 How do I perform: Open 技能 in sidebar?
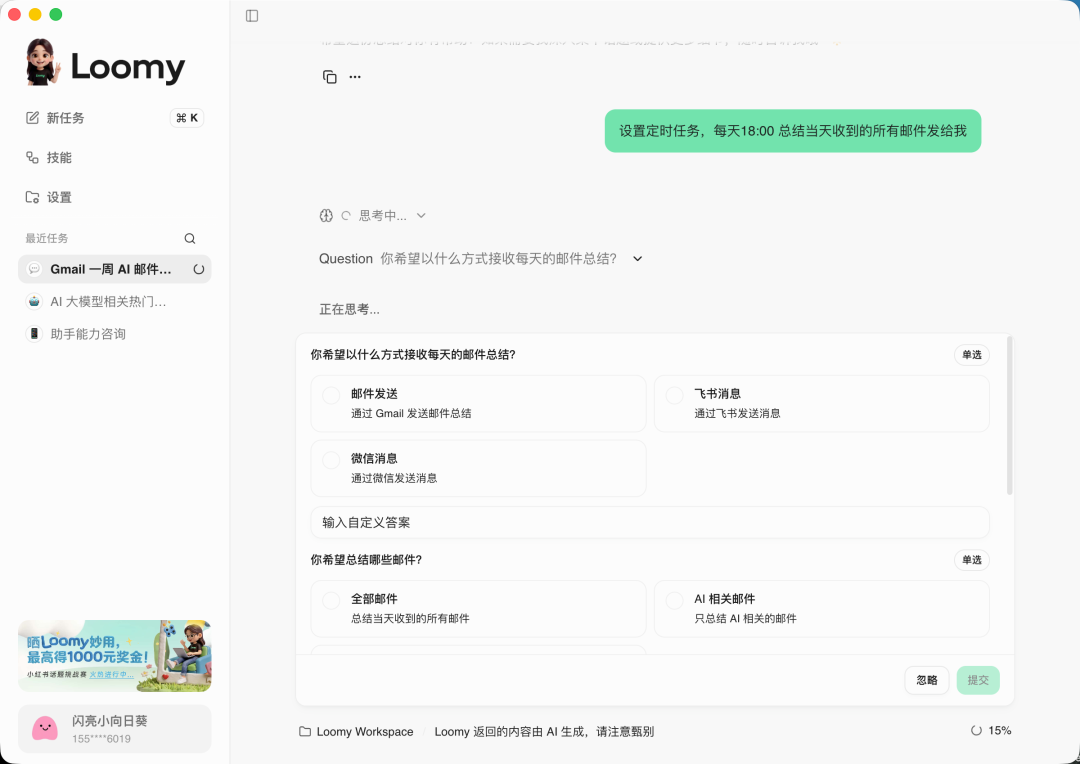[x=114, y=158]
